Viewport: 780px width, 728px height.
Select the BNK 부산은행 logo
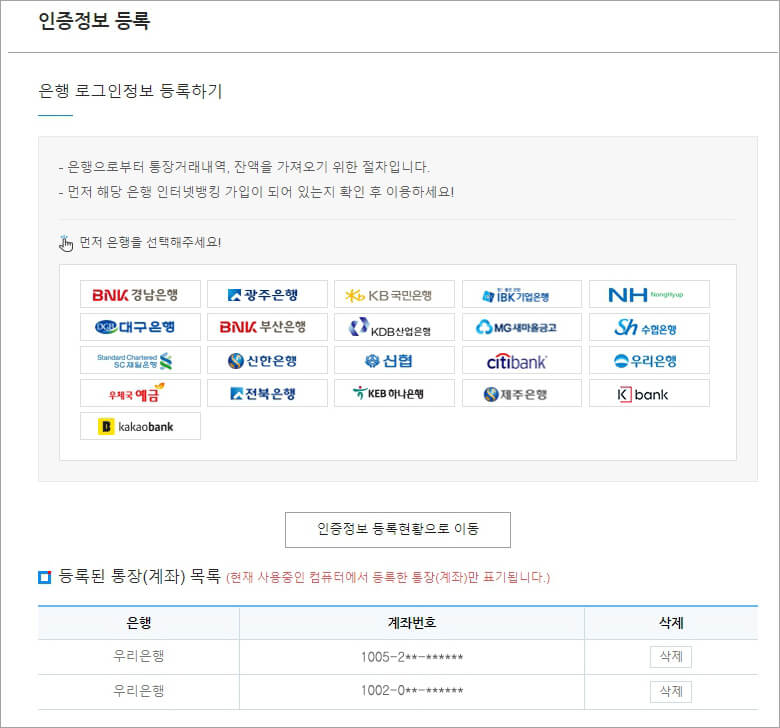pos(267,327)
